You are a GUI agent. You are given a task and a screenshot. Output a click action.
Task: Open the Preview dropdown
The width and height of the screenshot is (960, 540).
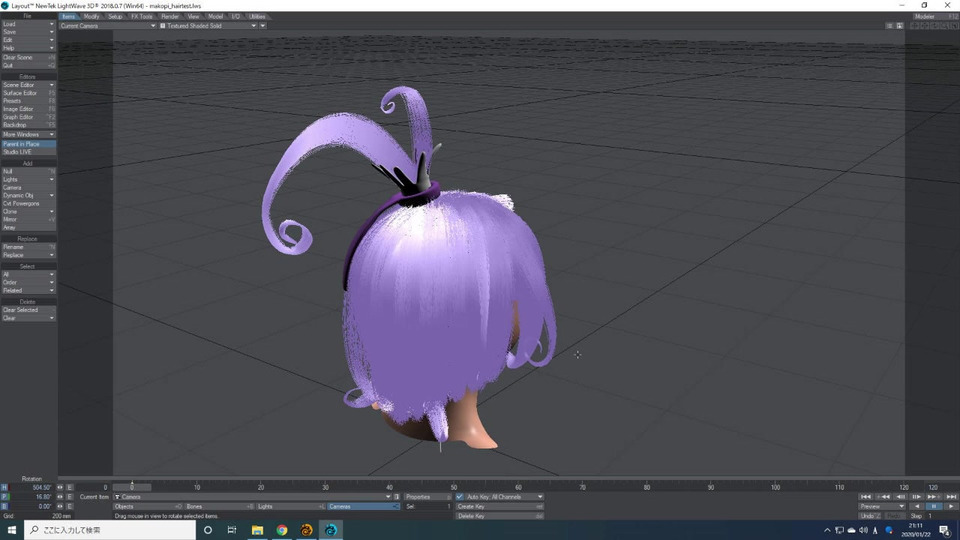coord(882,506)
